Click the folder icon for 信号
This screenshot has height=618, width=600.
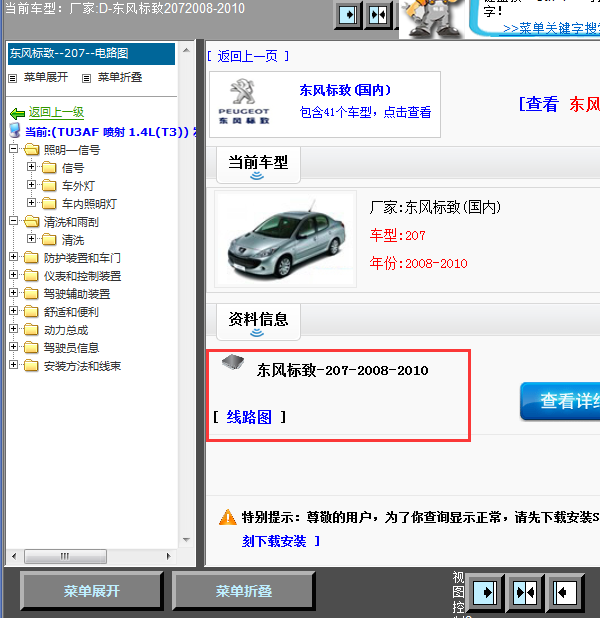click(x=49, y=168)
